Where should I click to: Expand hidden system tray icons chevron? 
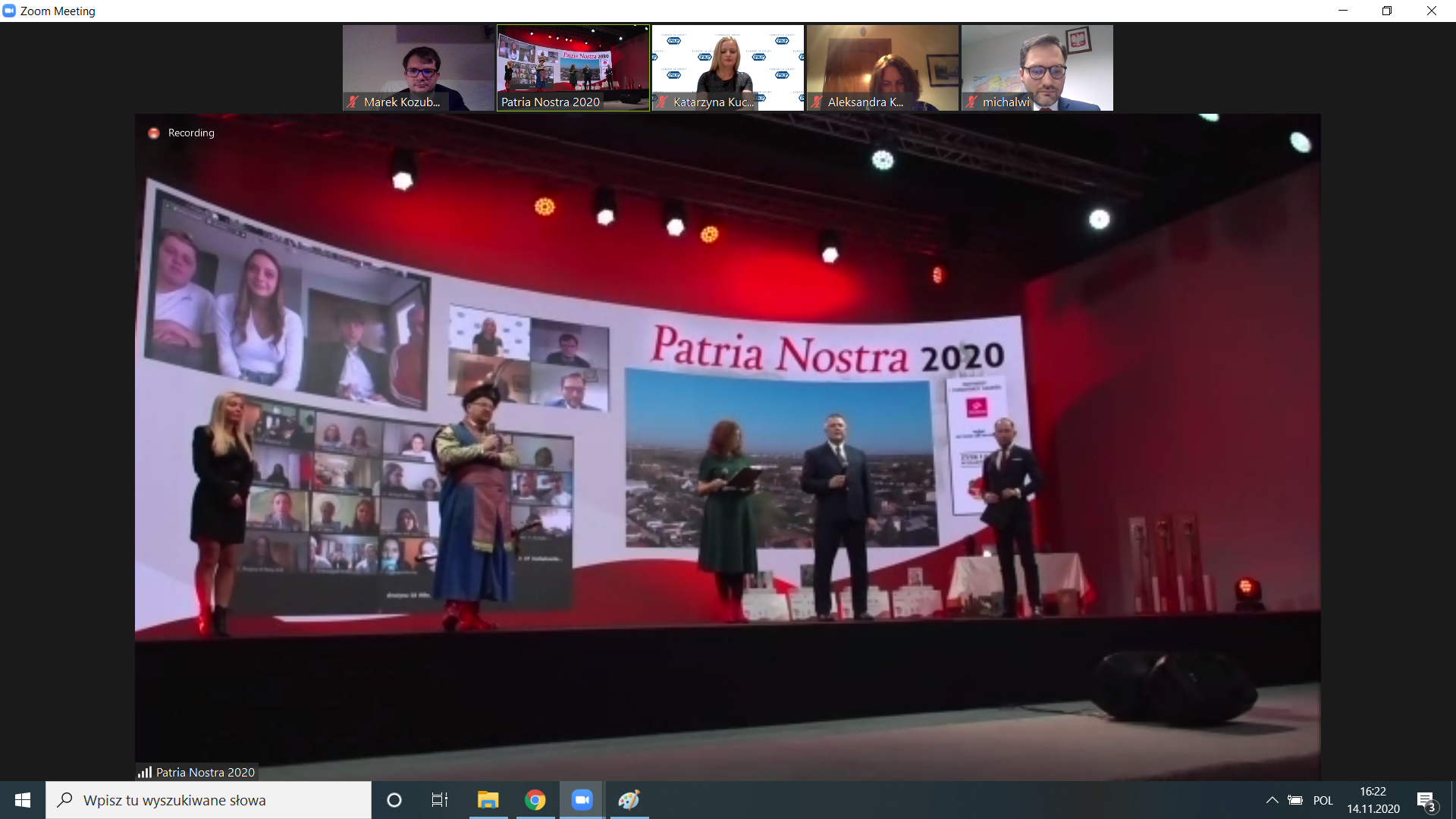1272,800
